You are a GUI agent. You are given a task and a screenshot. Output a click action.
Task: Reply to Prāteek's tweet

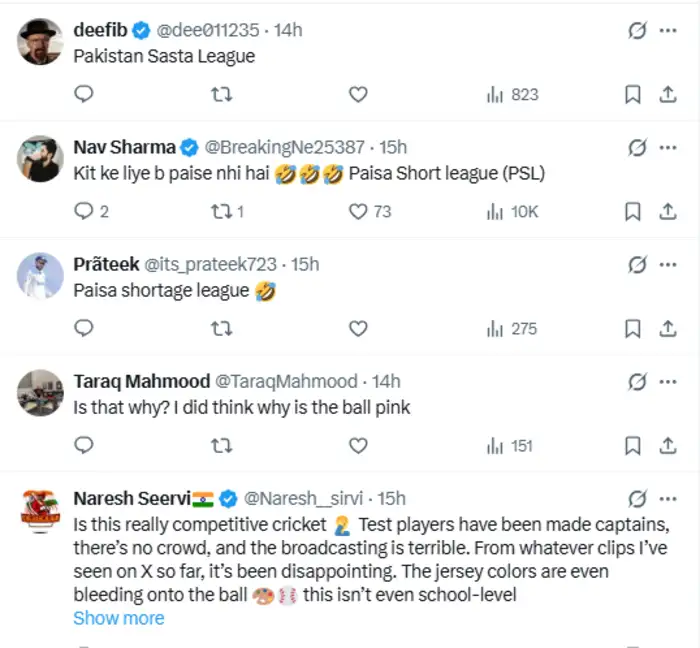tap(85, 328)
